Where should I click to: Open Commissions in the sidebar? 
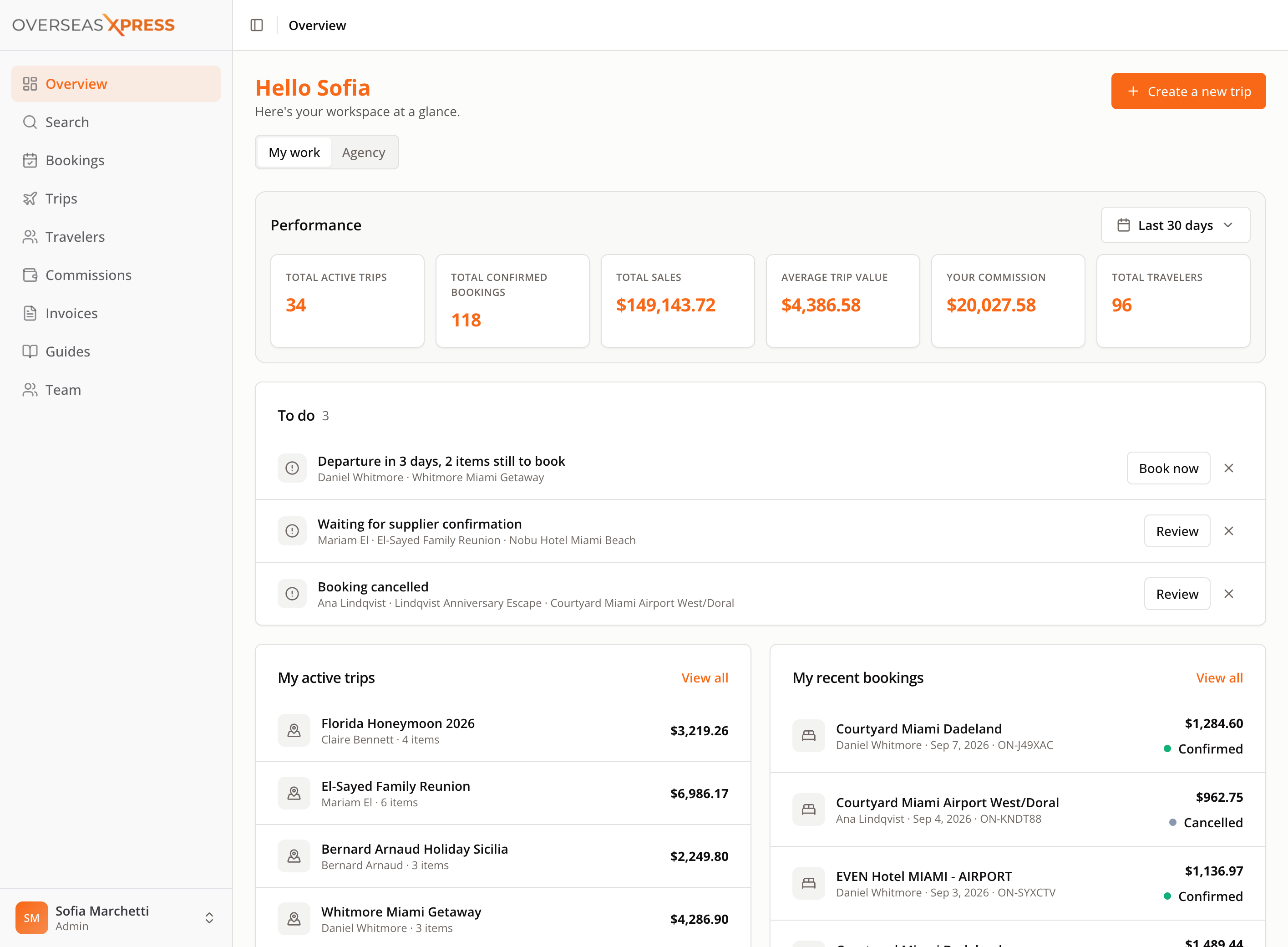[x=116, y=275]
